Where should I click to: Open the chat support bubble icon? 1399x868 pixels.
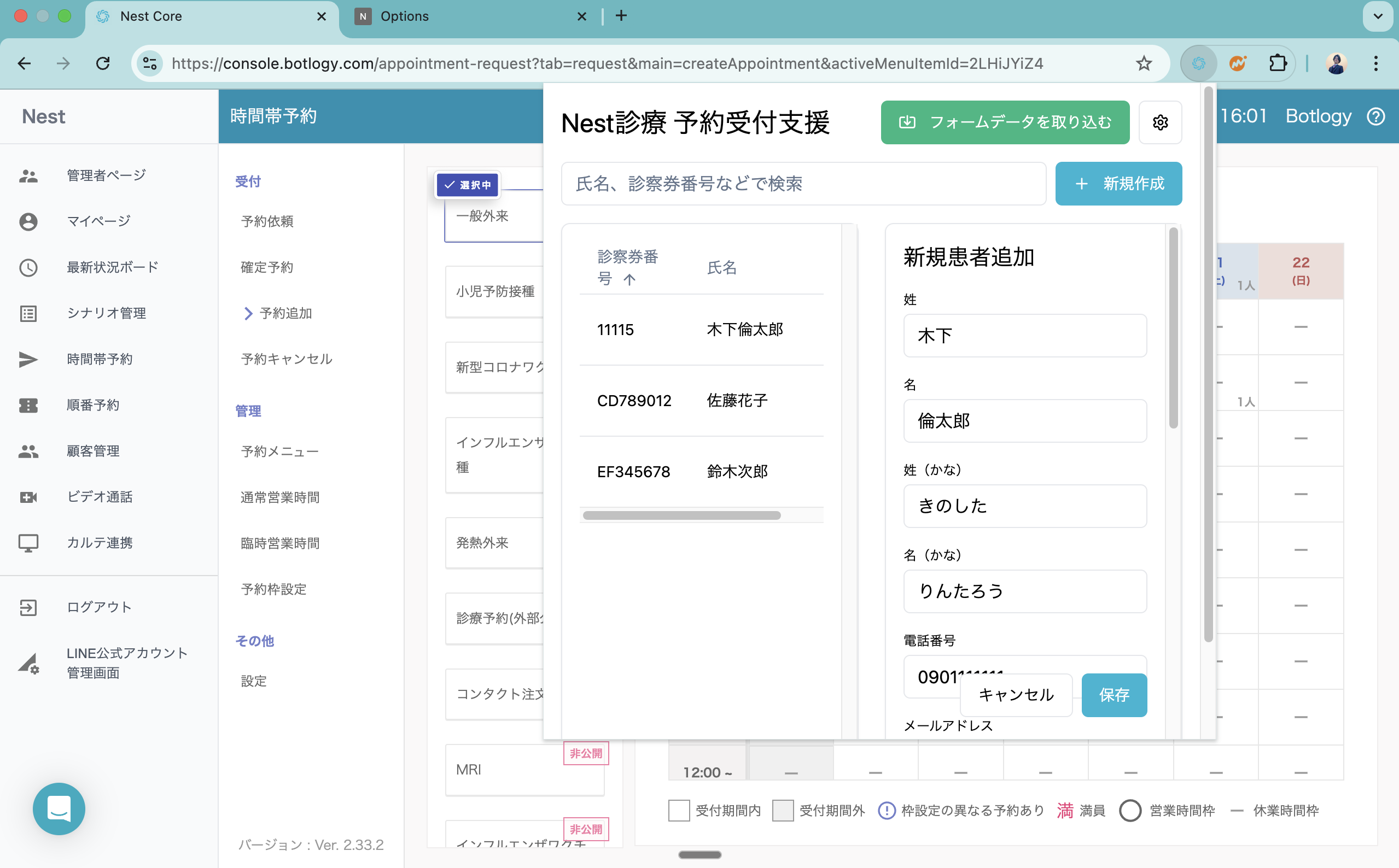pos(59,808)
